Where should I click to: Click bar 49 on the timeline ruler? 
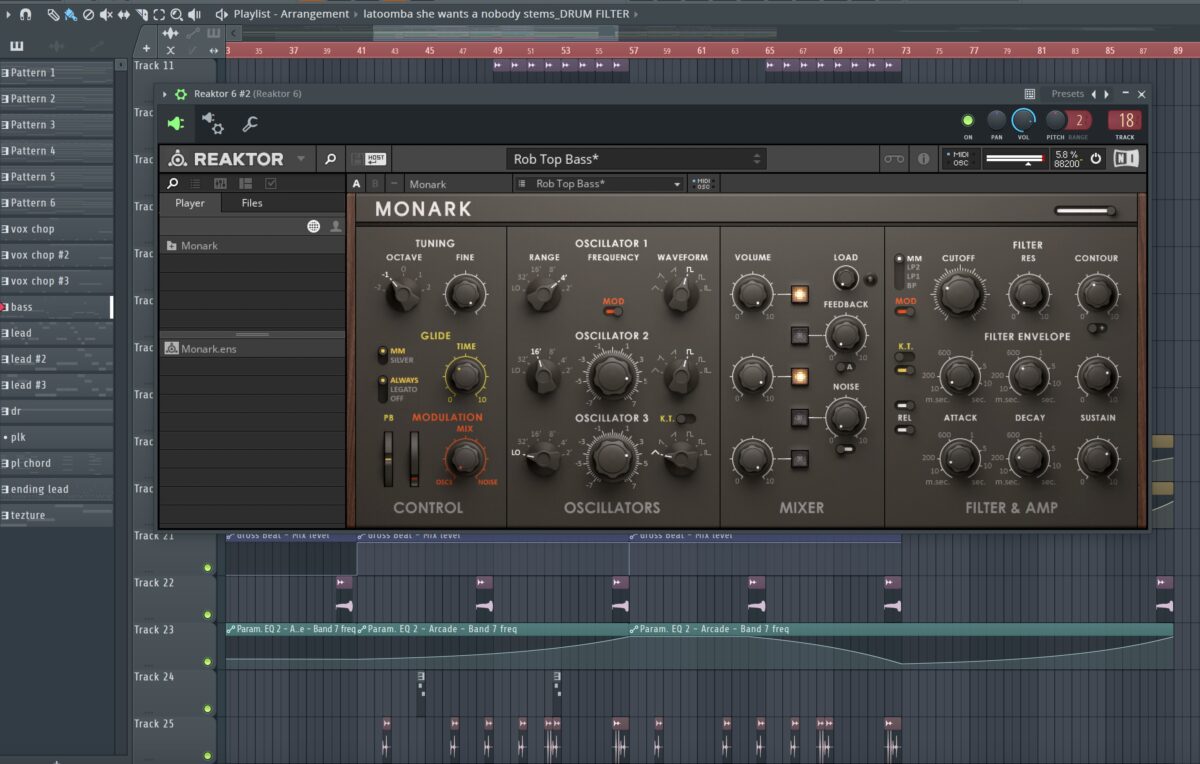(497, 50)
